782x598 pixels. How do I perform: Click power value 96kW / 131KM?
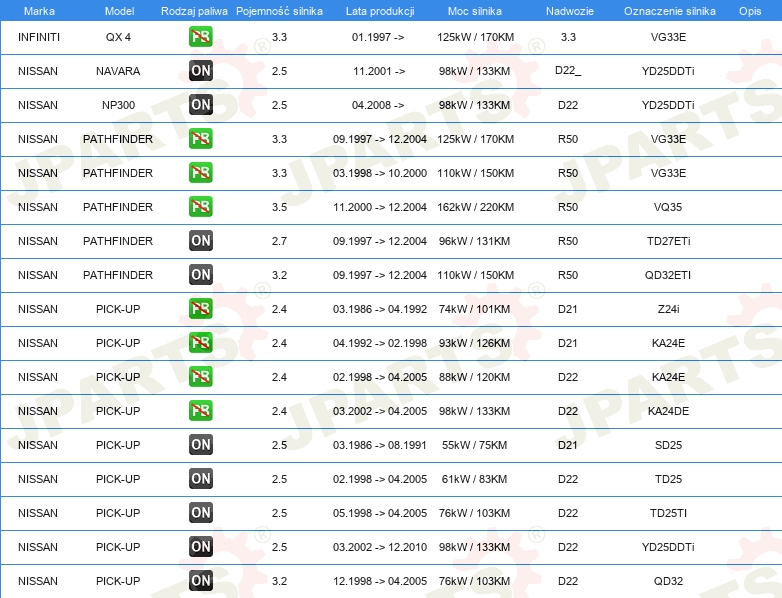pyautogui.click(x=474, y=241)
